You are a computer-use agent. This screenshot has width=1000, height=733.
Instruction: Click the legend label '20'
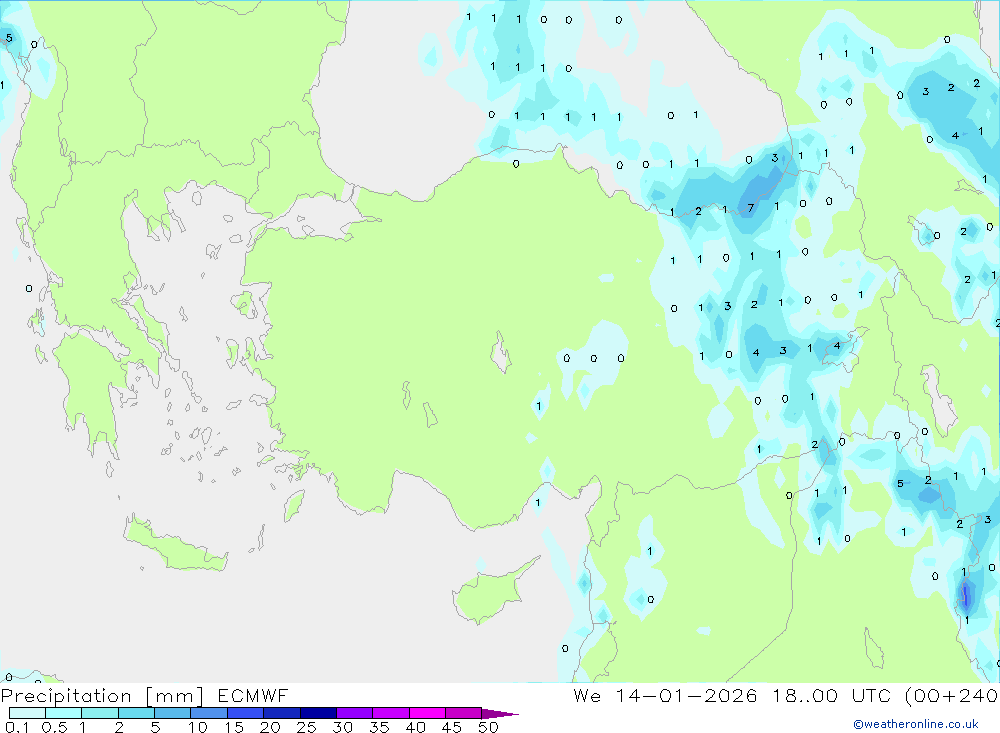pyautogui.click(x=270, y=727)
